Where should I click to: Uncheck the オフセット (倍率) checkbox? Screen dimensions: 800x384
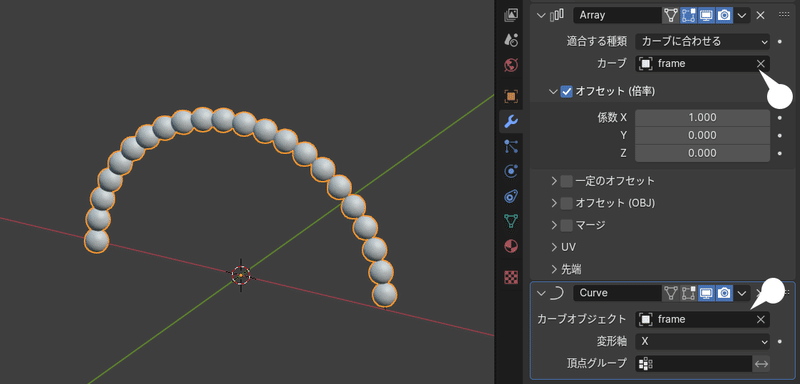point(566,91)
